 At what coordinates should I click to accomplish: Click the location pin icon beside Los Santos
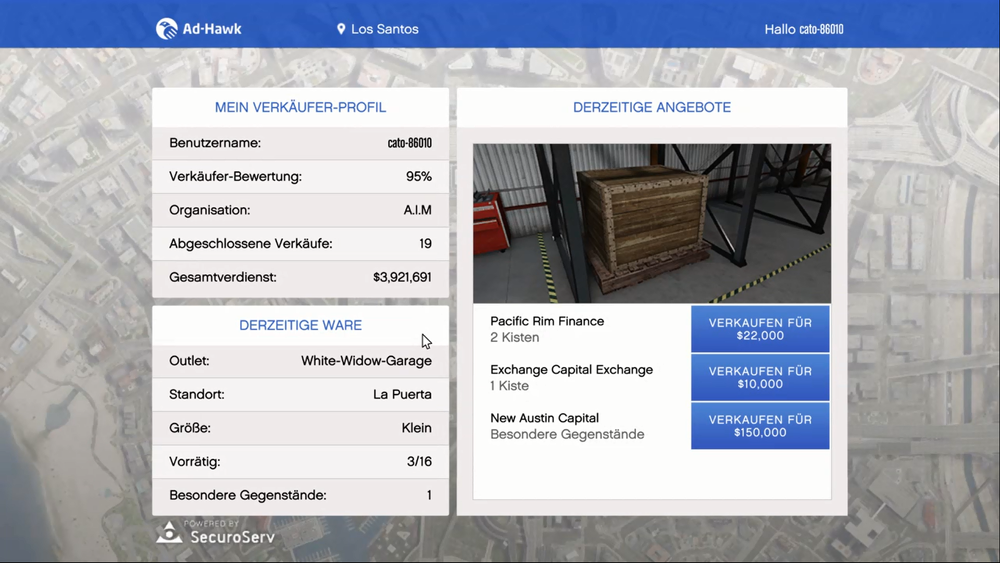click(341, 29)
